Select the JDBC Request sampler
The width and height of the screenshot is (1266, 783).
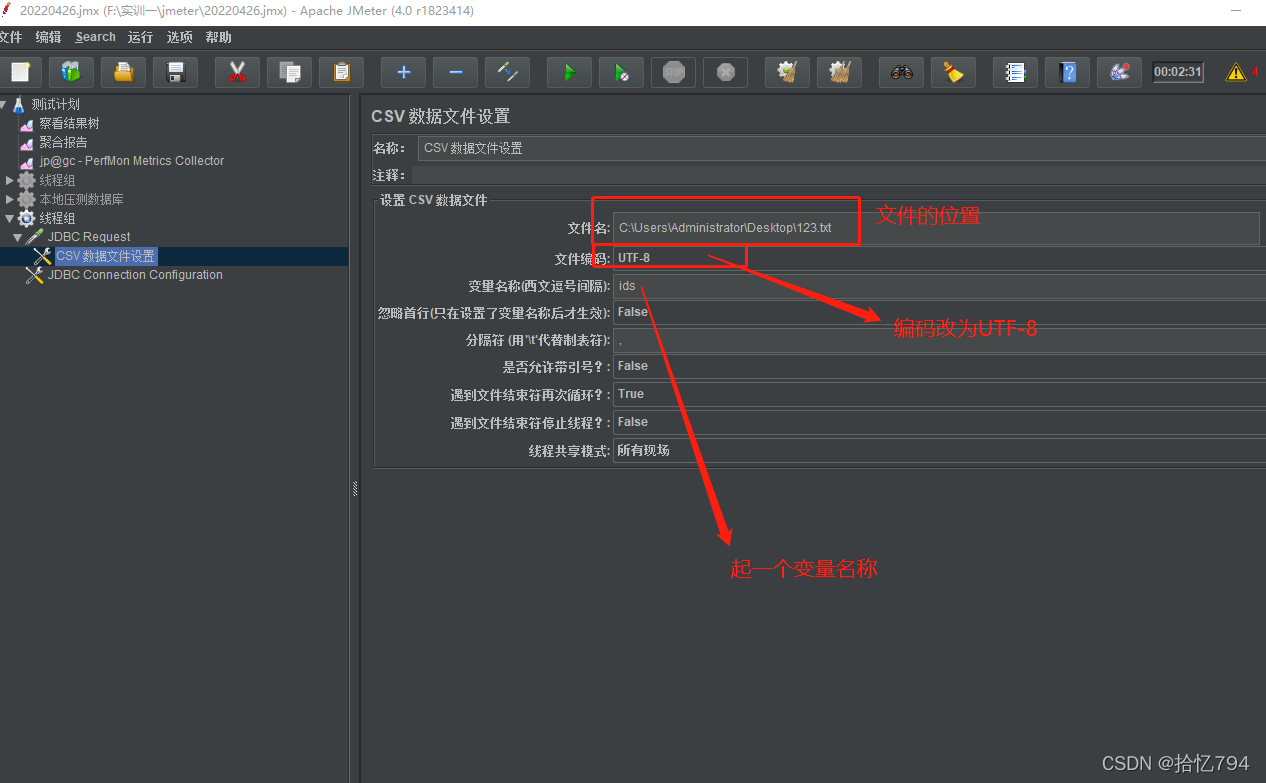[x=89, y=237]
